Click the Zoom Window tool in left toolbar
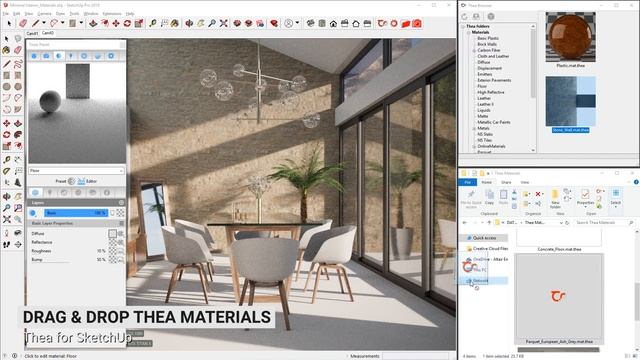The height and width of the screenshot is (360, 640). coord(18,208)
